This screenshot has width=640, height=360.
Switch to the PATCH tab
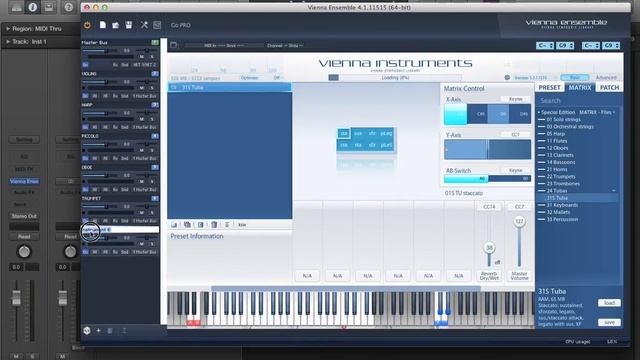(x=609, y=87)
